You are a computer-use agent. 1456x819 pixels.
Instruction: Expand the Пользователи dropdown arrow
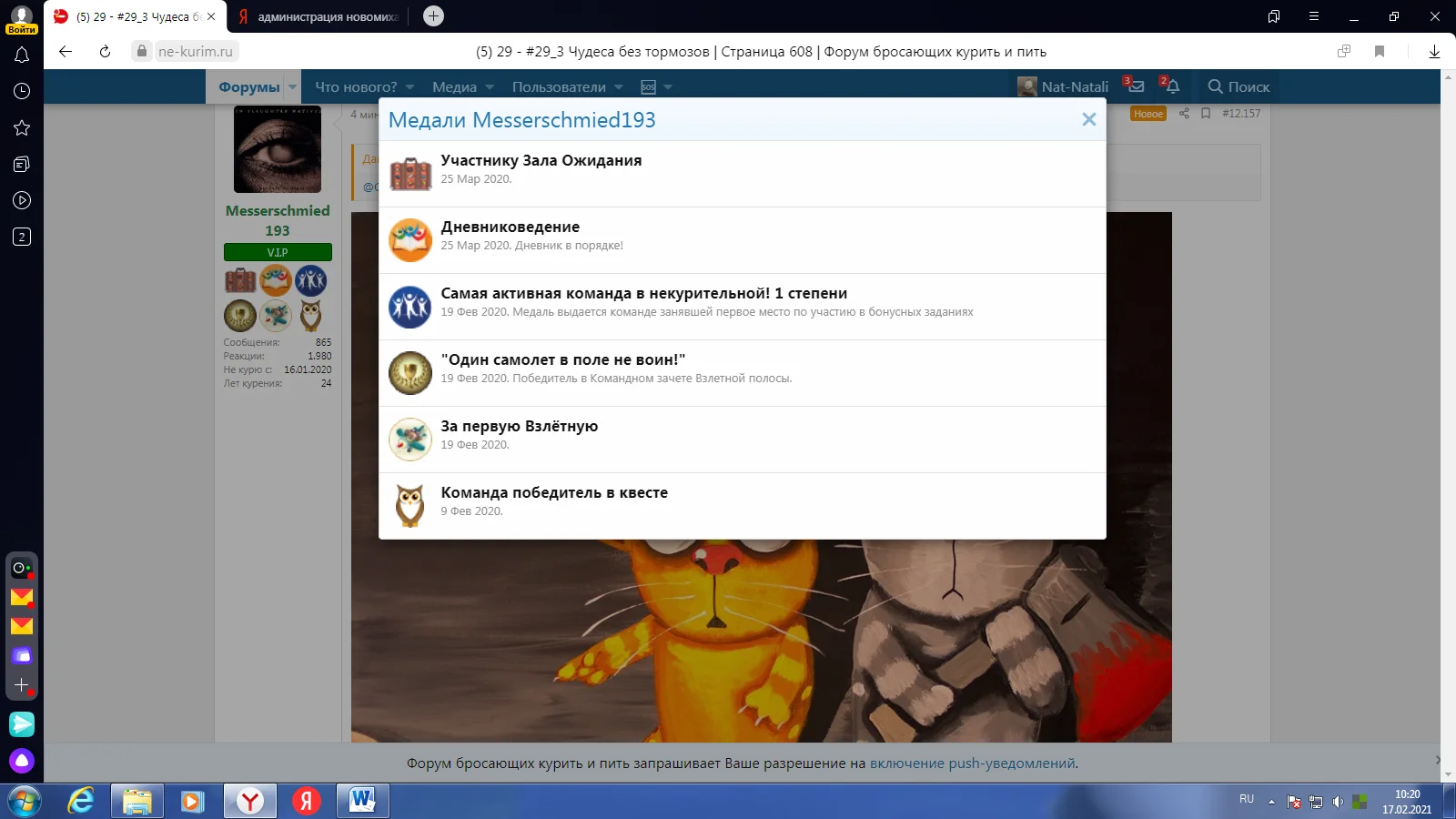(619, 87)
